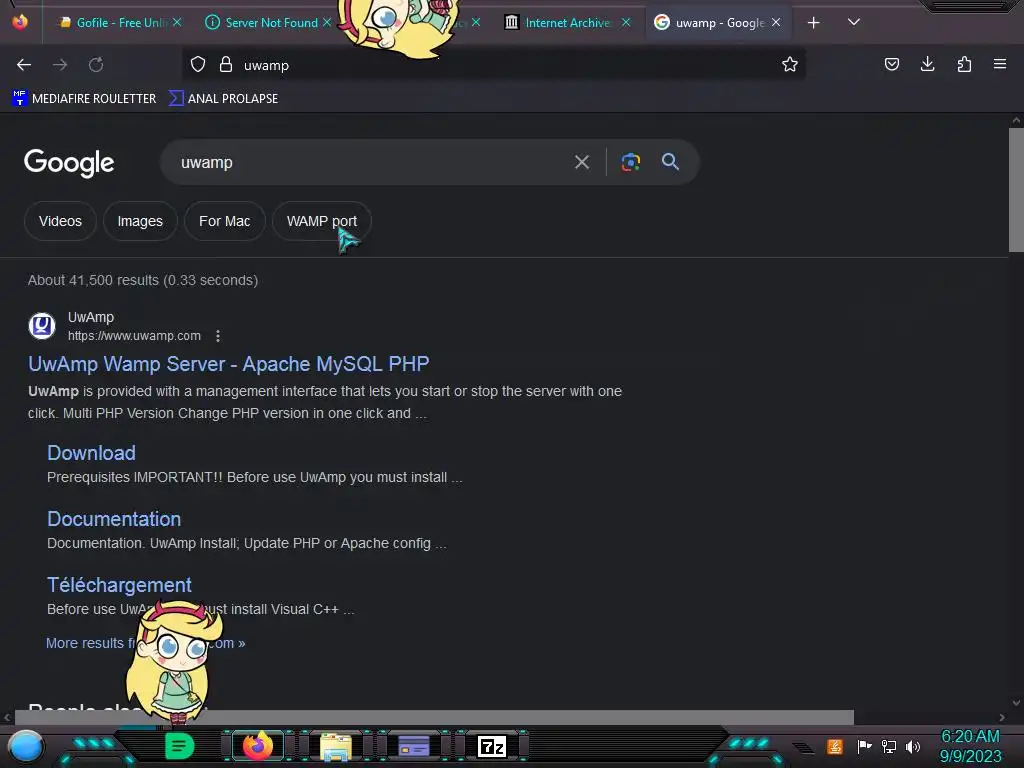The width and height of the screenshot is (1024, 768).
Task: Go back using the browser back arrow
Action: [x=24, y=65]
